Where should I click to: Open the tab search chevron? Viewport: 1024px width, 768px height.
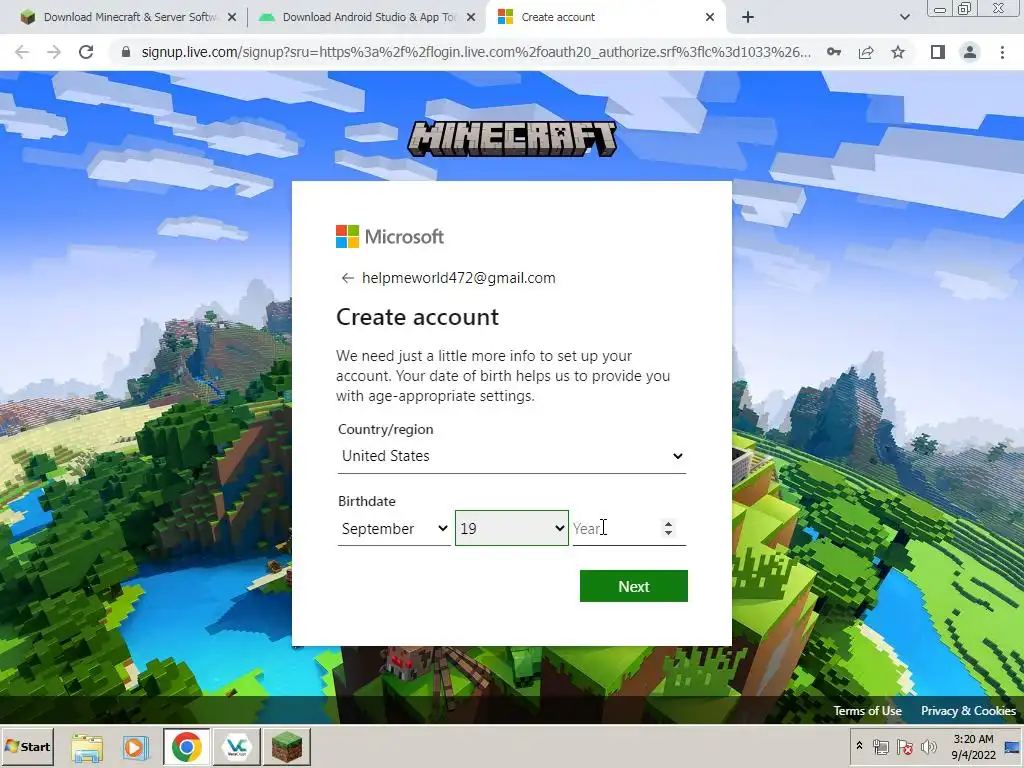pos(904,18)
